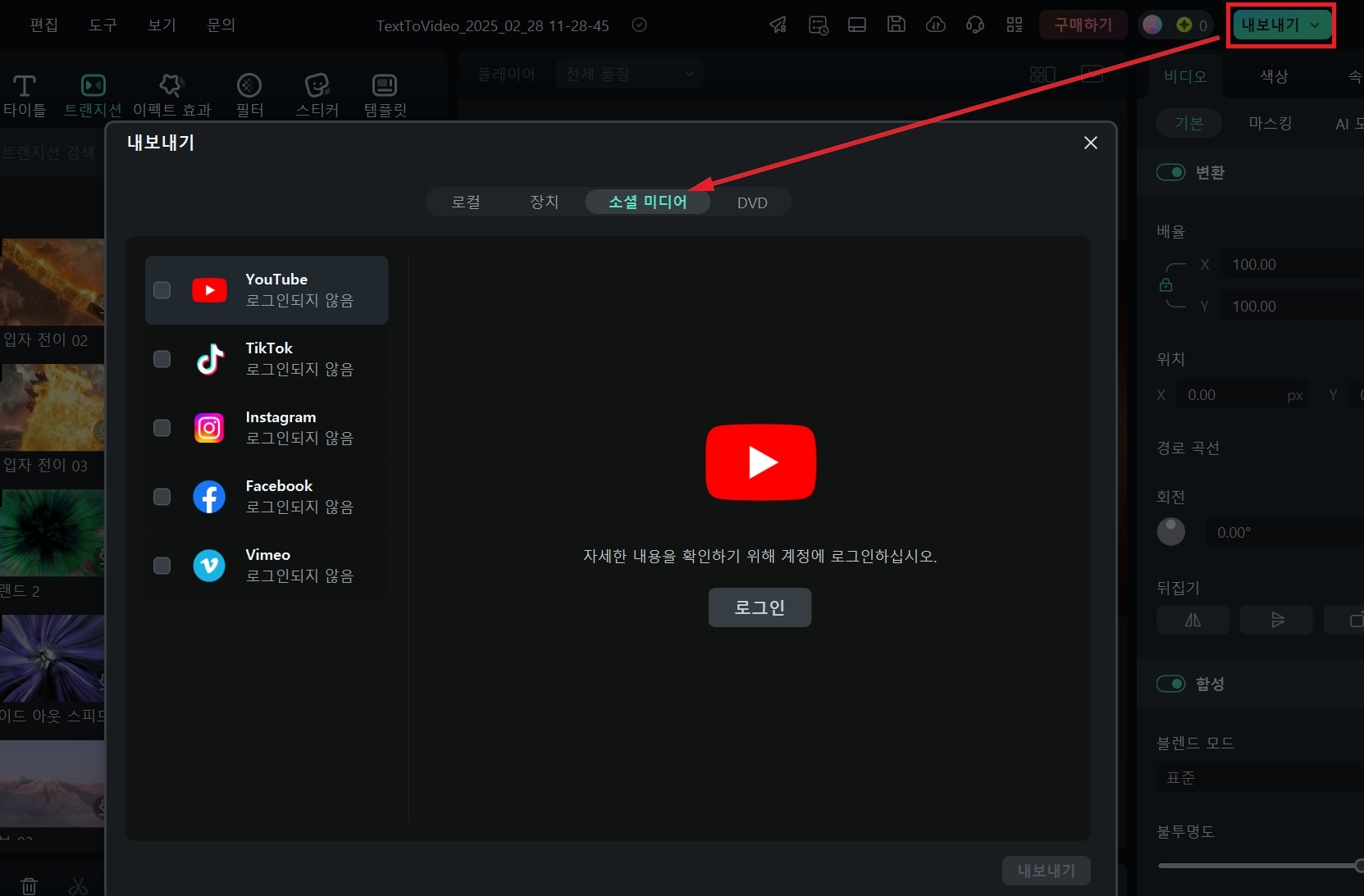Click the position X 0.00 field

[x=1243, y=395]
